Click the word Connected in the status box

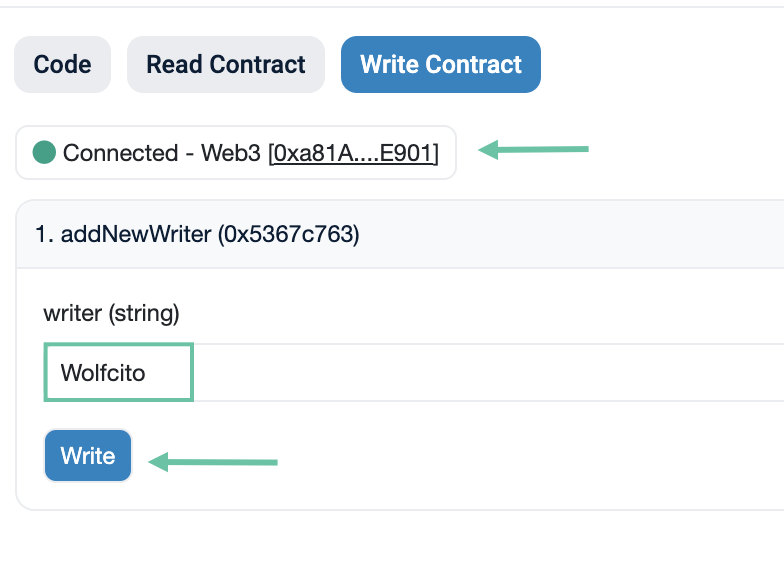coord(120,153)
